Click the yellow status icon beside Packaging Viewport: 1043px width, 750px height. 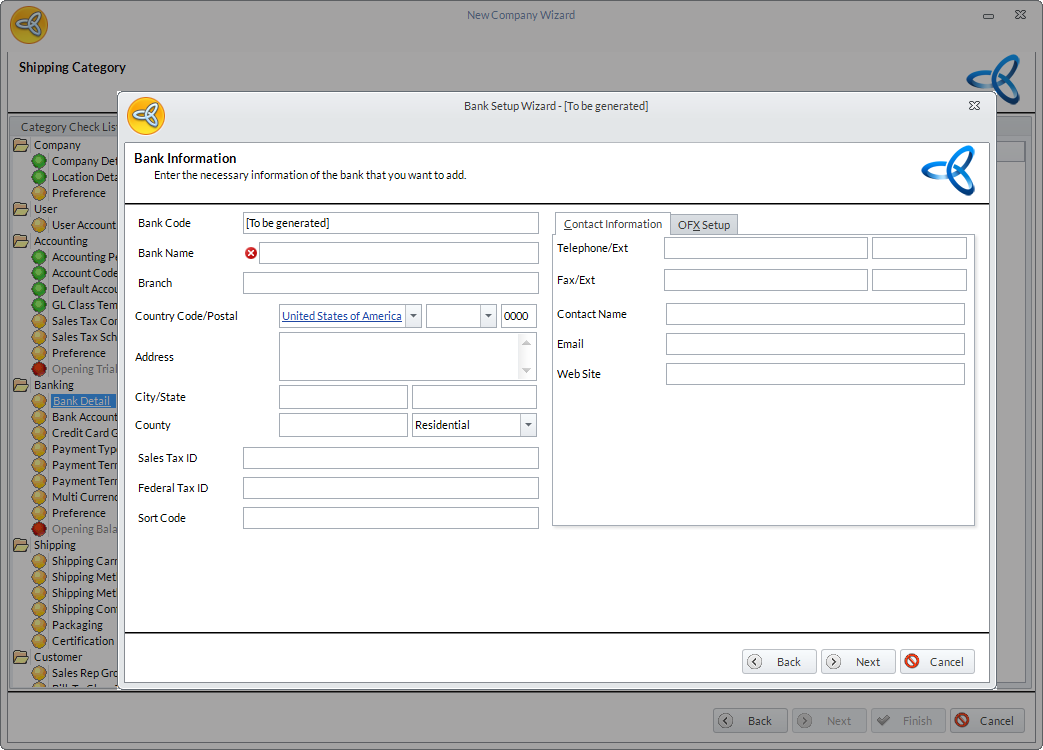[x=39, y=625]
